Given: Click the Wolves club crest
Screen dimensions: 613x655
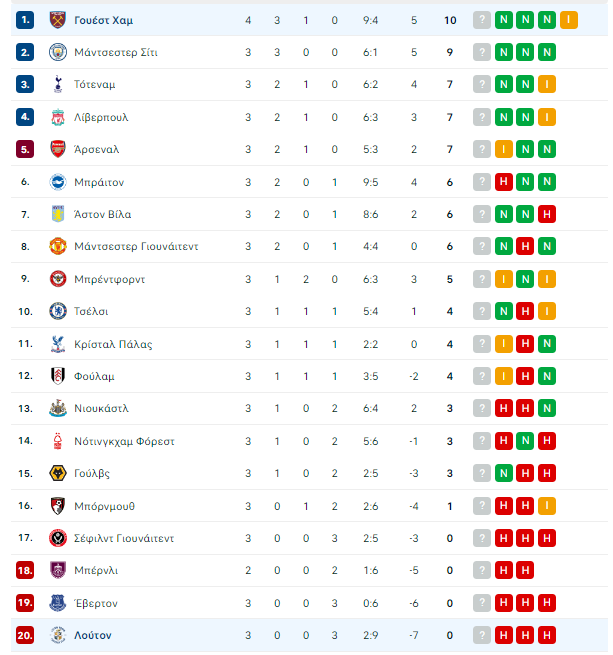Looking at the screenshot, I should [x=58, y=473].
